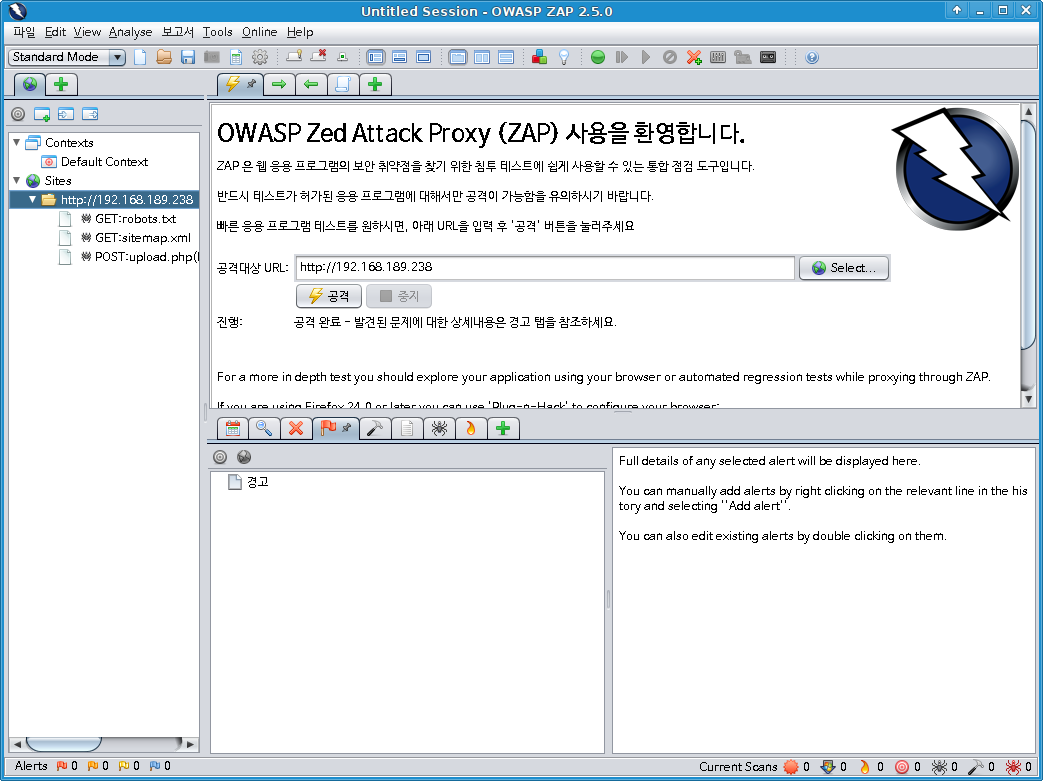This screenshot has width=1043, height=781.
Task: Click the Import Context icon
Action: pos(66,114)
